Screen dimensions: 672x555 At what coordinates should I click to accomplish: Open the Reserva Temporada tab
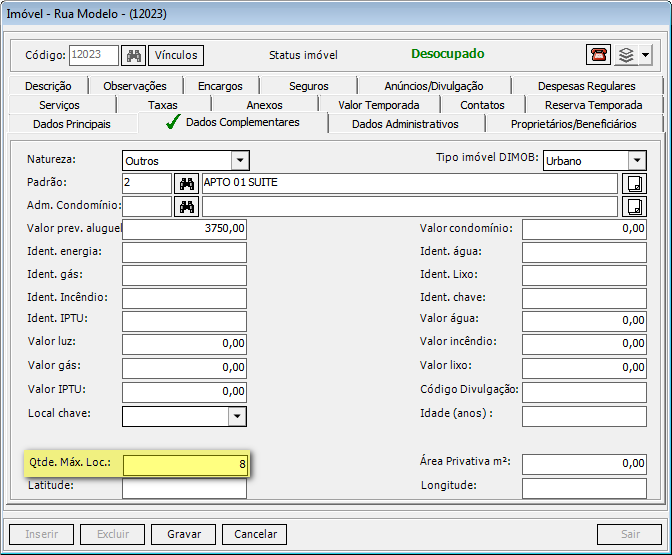click(594, 105)
